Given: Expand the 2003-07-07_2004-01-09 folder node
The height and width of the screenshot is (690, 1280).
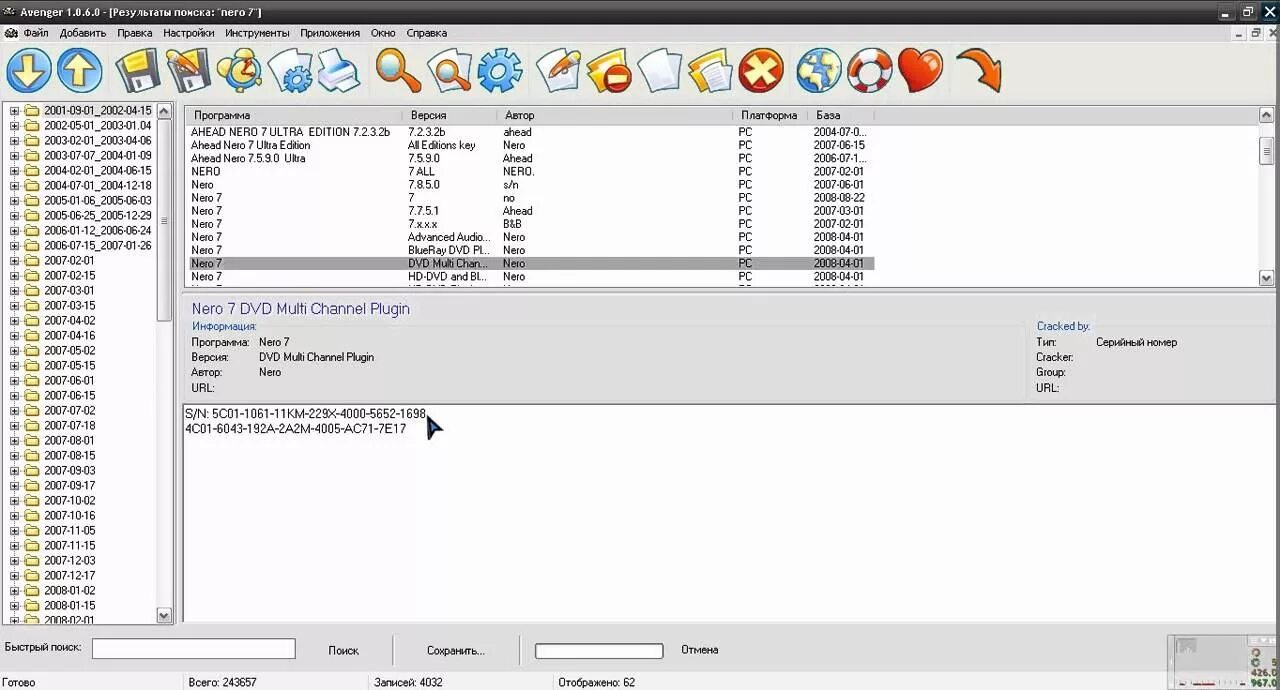Looking at the screenshot, I should tap(14, 156).
